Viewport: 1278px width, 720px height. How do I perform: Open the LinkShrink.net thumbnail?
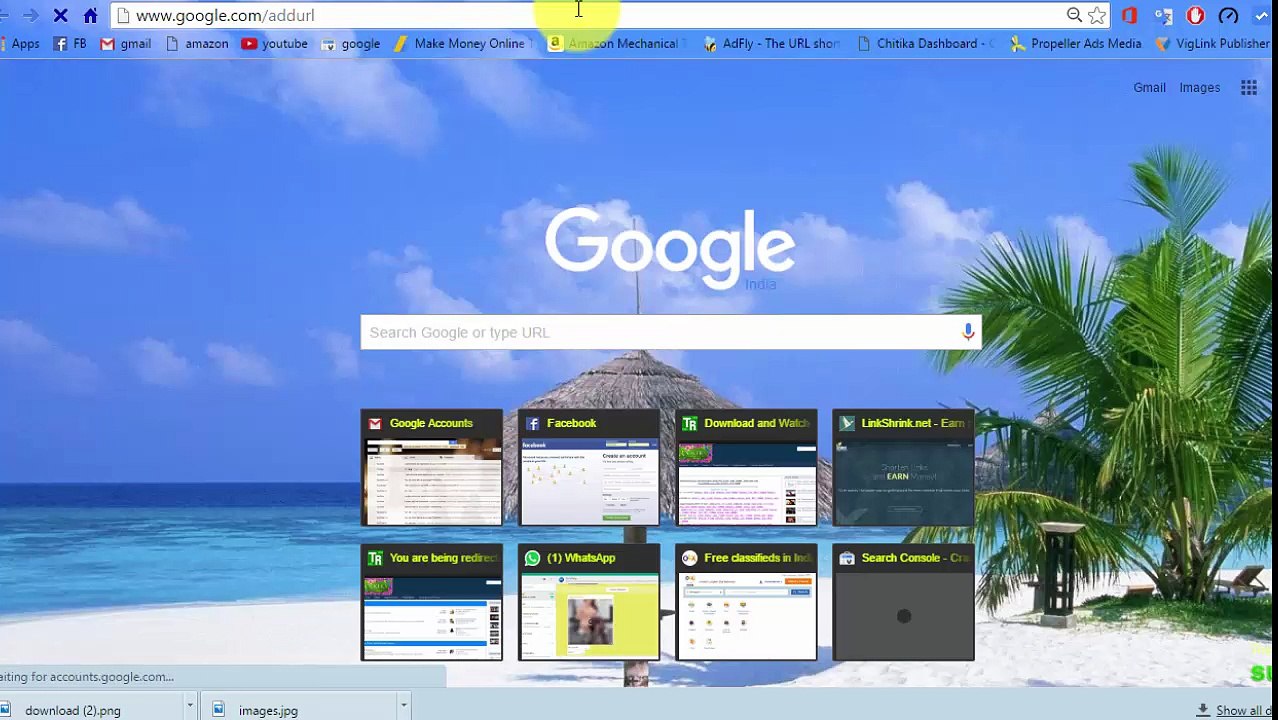point(903,467)
